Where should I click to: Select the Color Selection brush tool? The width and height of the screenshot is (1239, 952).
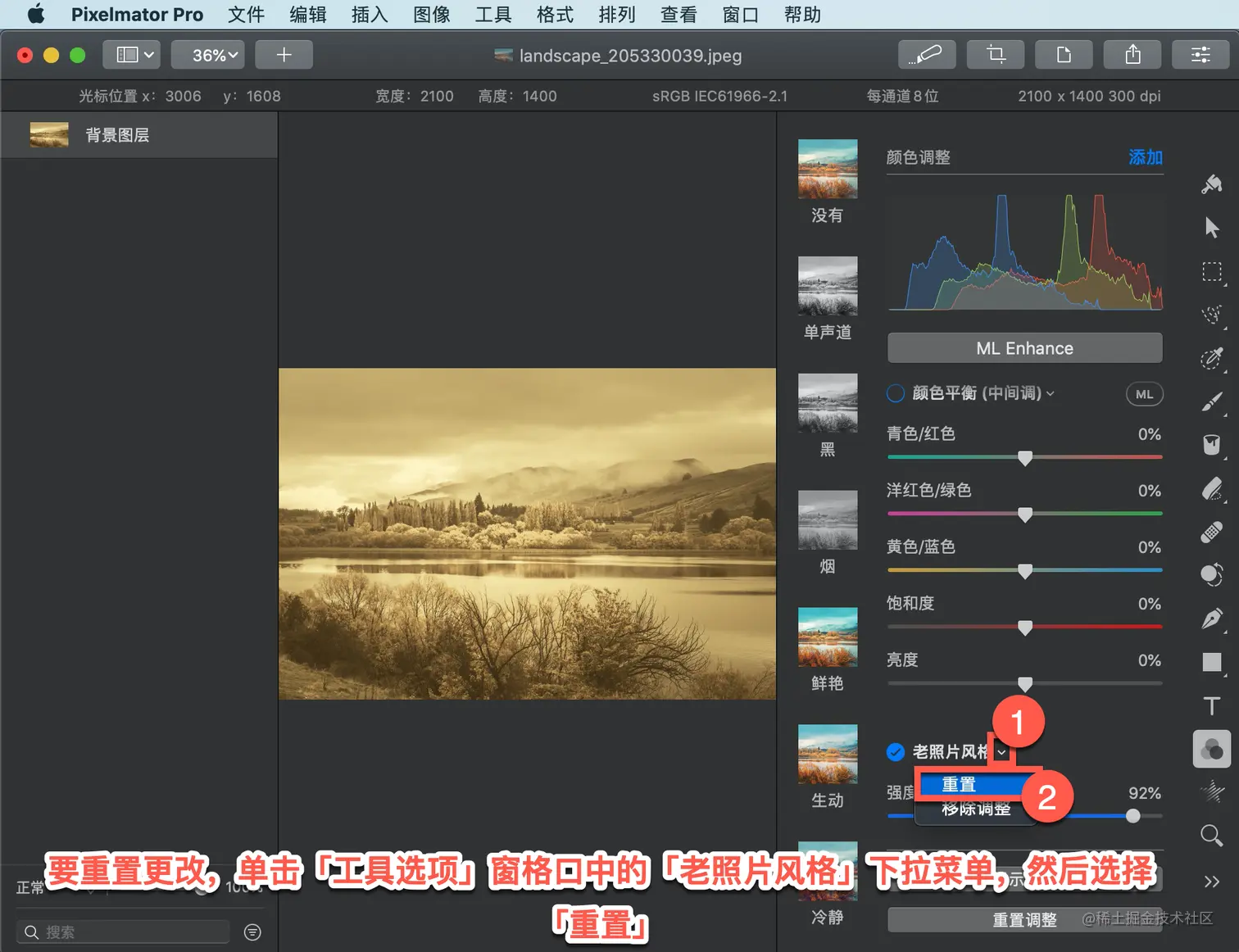(1212, 358)
